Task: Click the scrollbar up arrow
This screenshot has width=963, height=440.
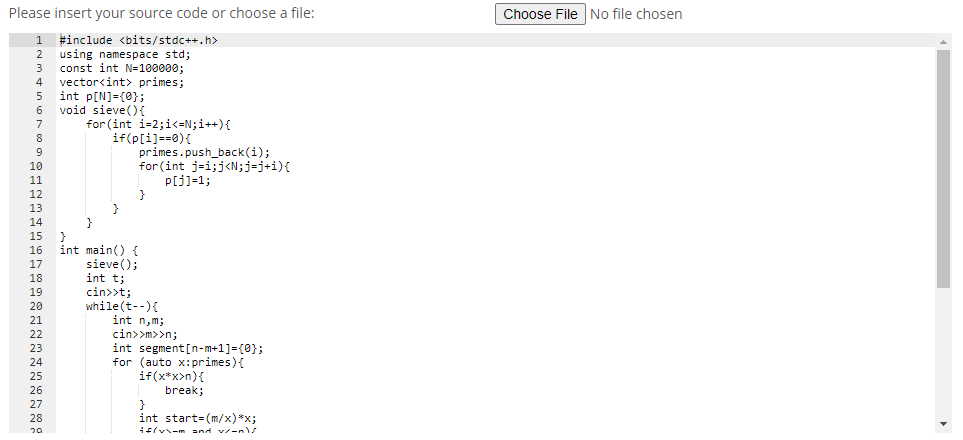Action: 943,42
